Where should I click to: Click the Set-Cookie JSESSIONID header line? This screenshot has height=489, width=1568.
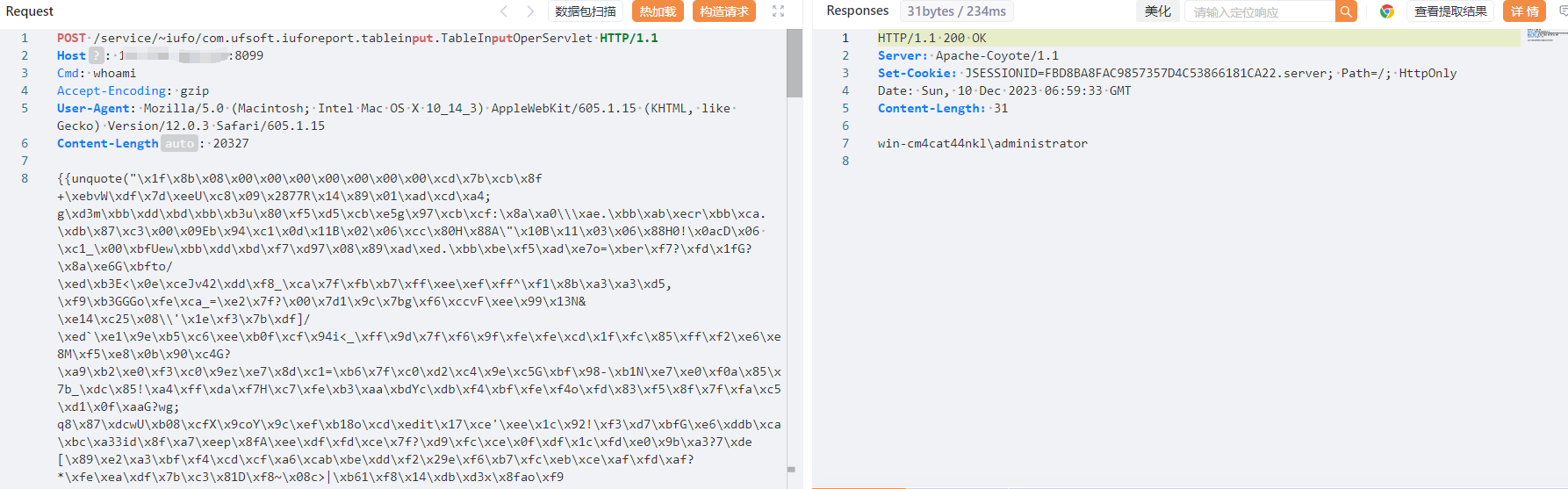(1167, 73)
